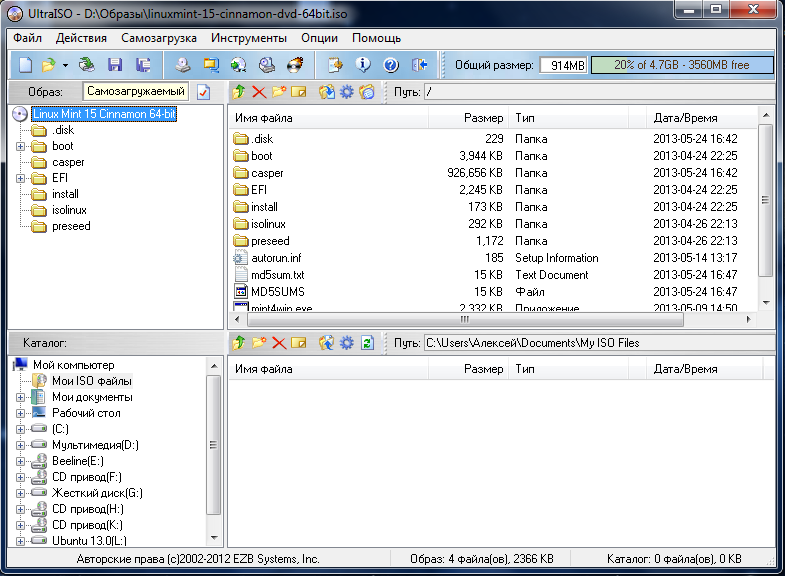Select Linux Mint 15 Cinnamon 64-bit root
Viewport: 785px width, 576px height.
pos(104,114)
